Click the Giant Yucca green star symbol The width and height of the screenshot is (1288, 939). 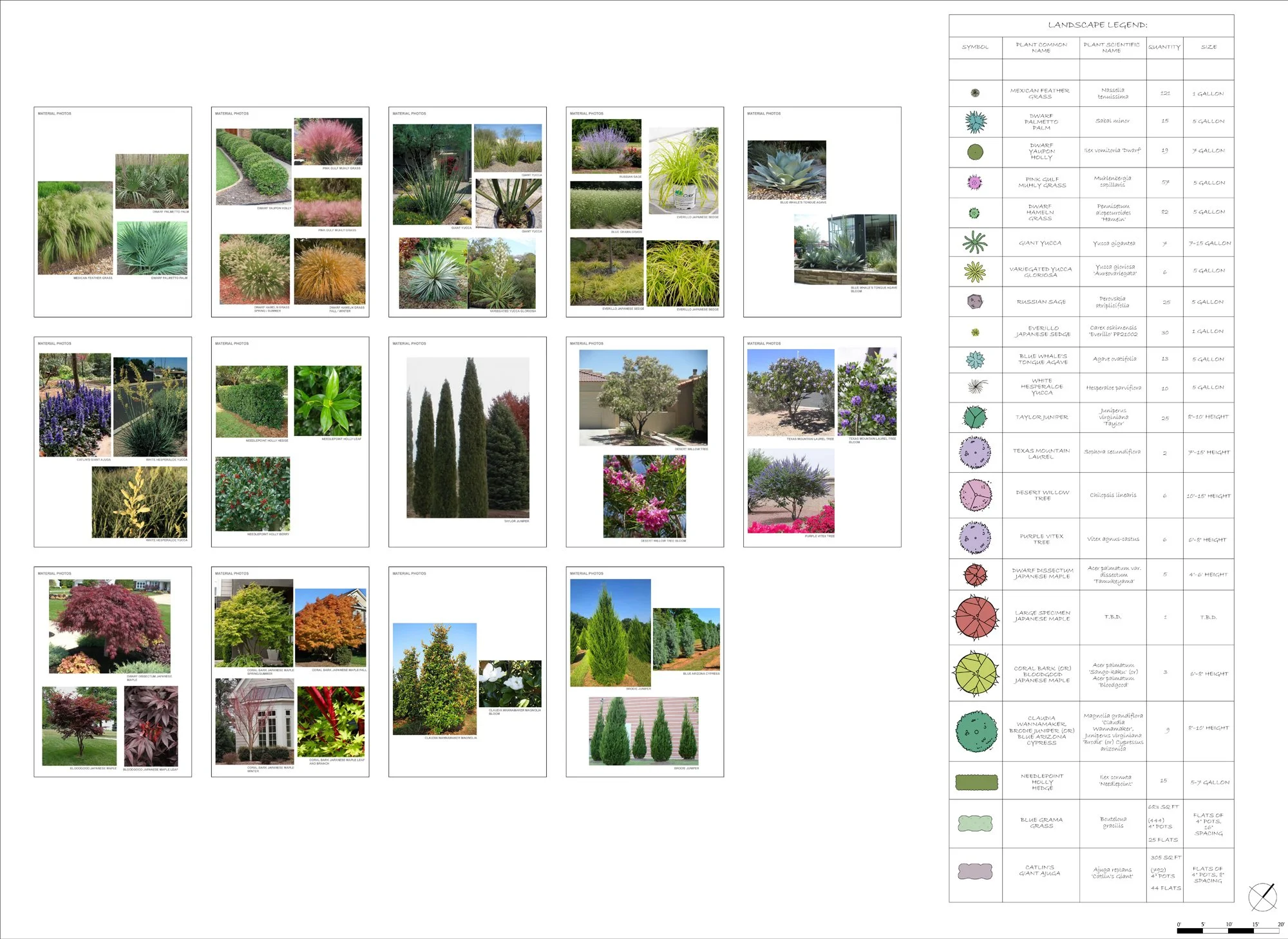975,243
